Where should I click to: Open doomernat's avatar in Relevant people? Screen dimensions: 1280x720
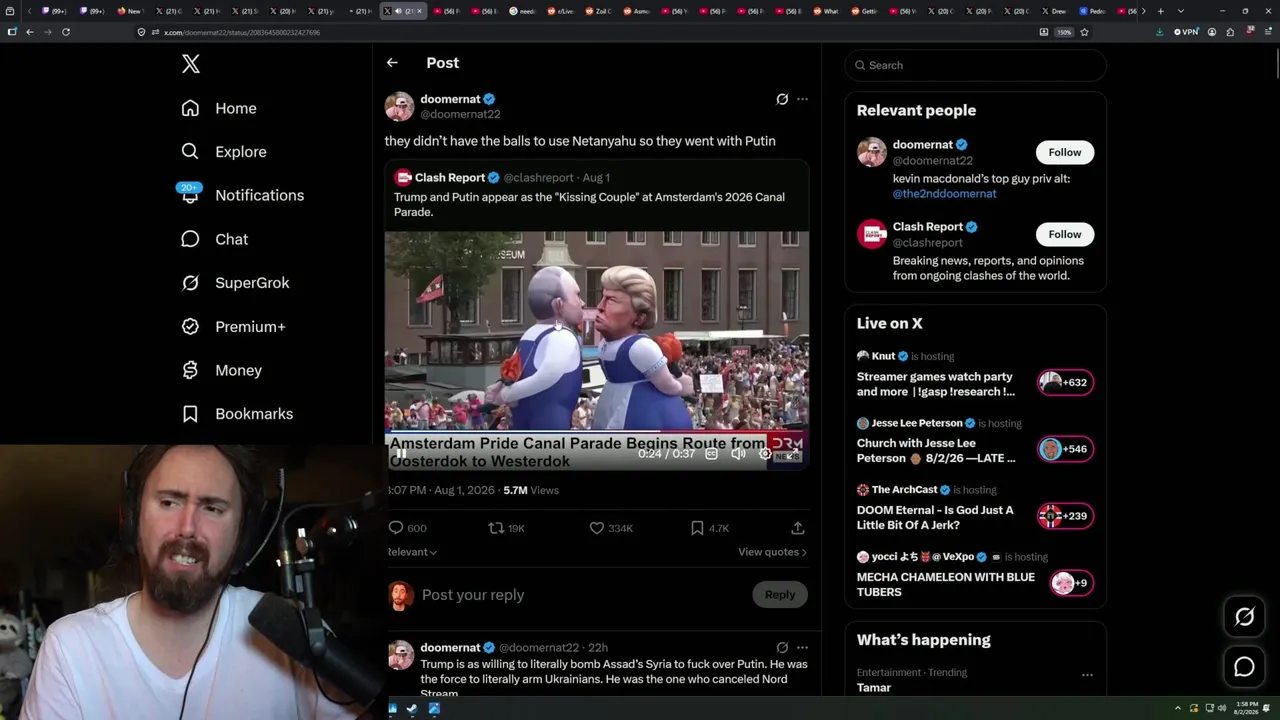click(x=872, y=152)
